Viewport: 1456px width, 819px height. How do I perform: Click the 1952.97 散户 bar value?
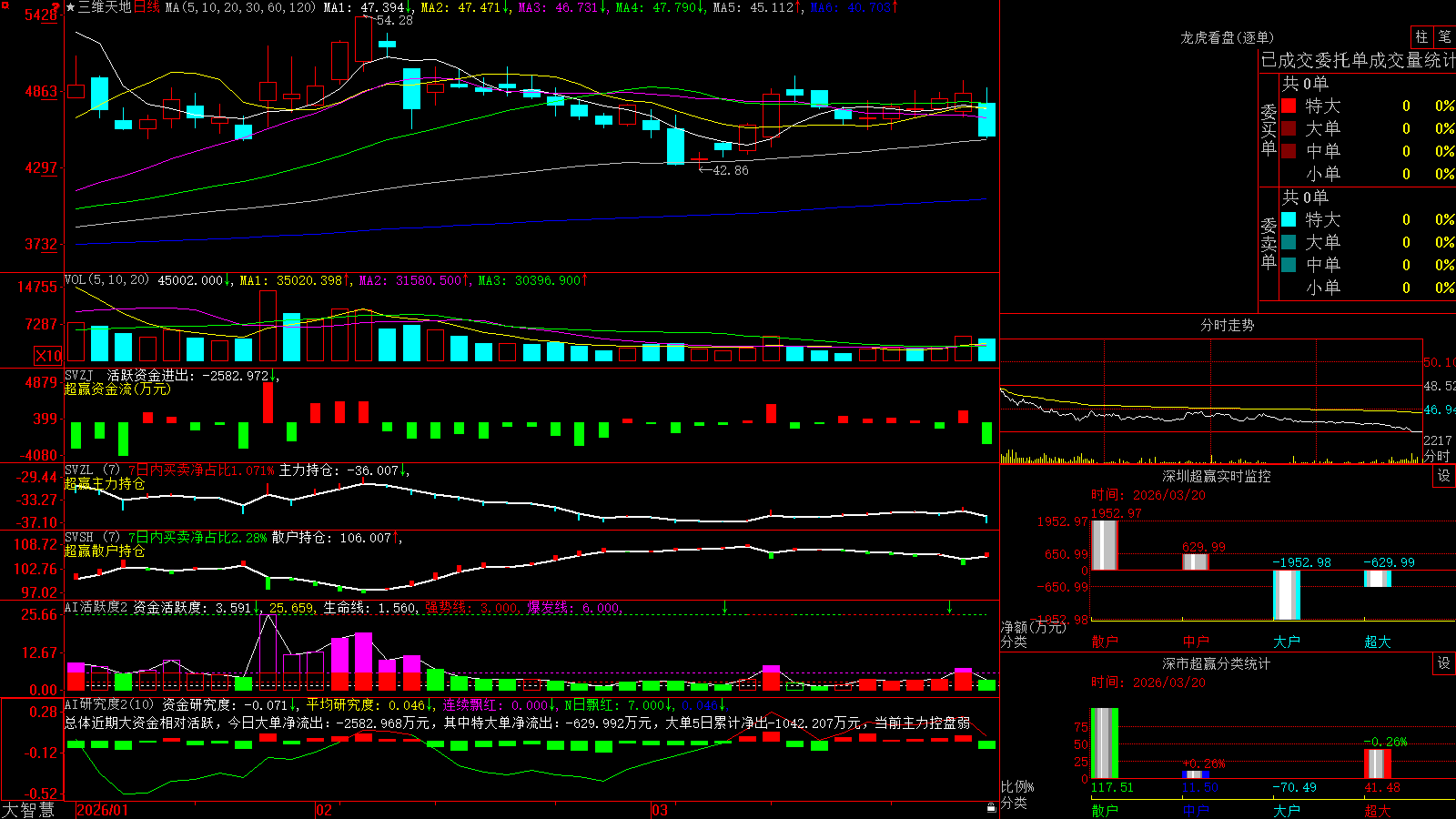coord(1117,513)
